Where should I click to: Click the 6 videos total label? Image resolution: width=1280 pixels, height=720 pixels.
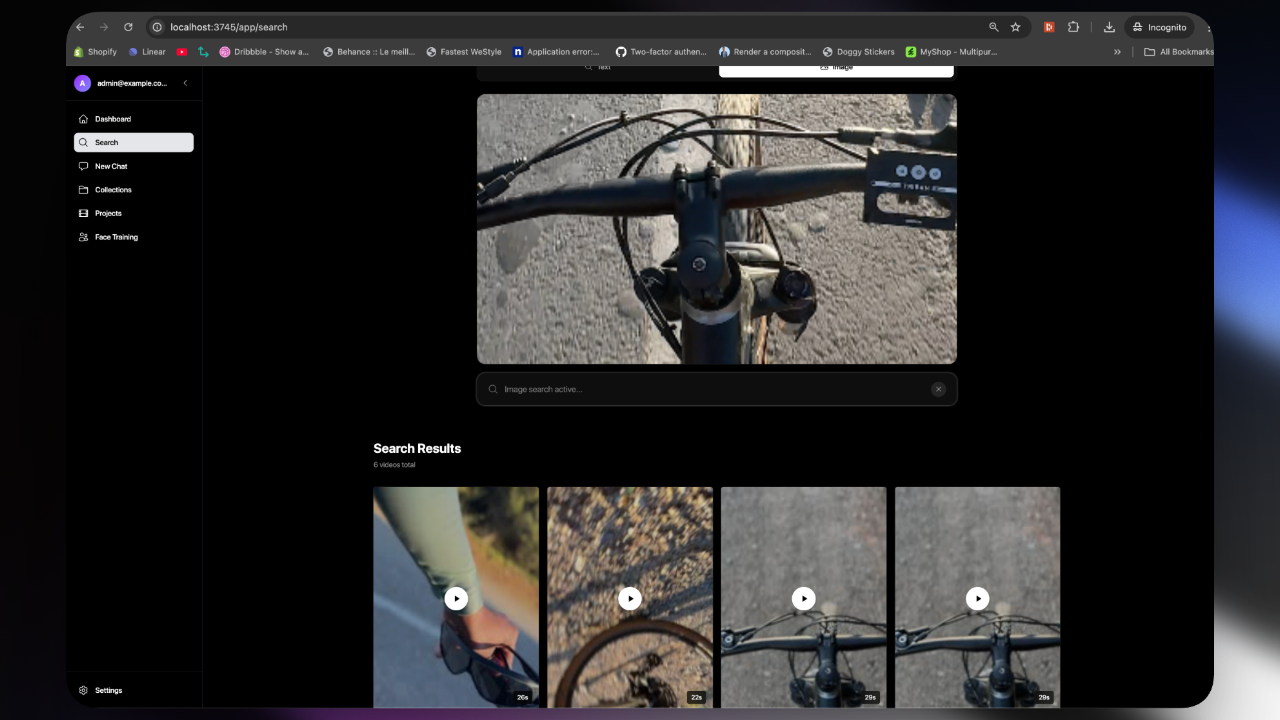394,465
